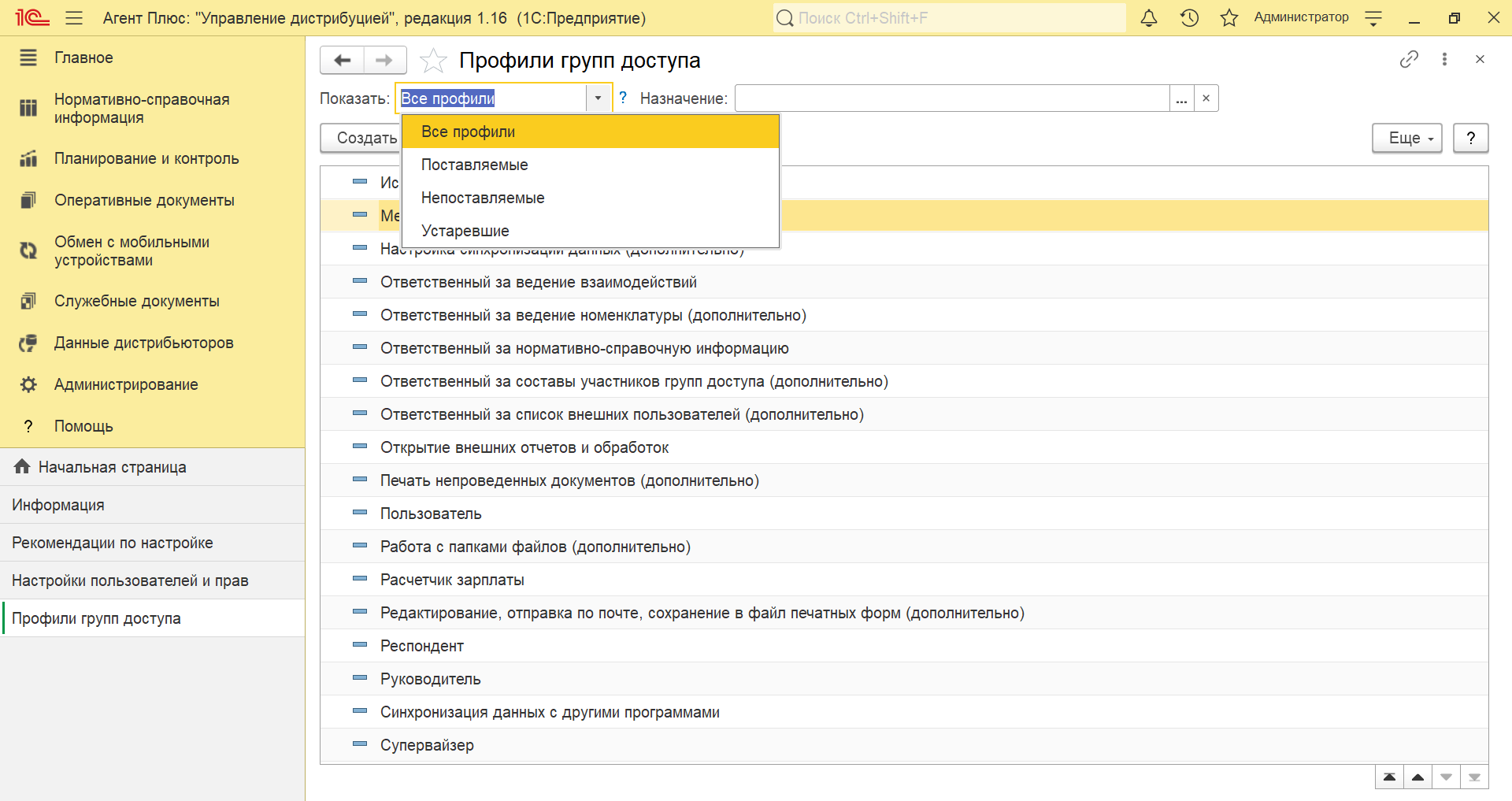
Task: Clear the Назначение field with the x button
Action: pyautogui.click(x=1206, y=98)
